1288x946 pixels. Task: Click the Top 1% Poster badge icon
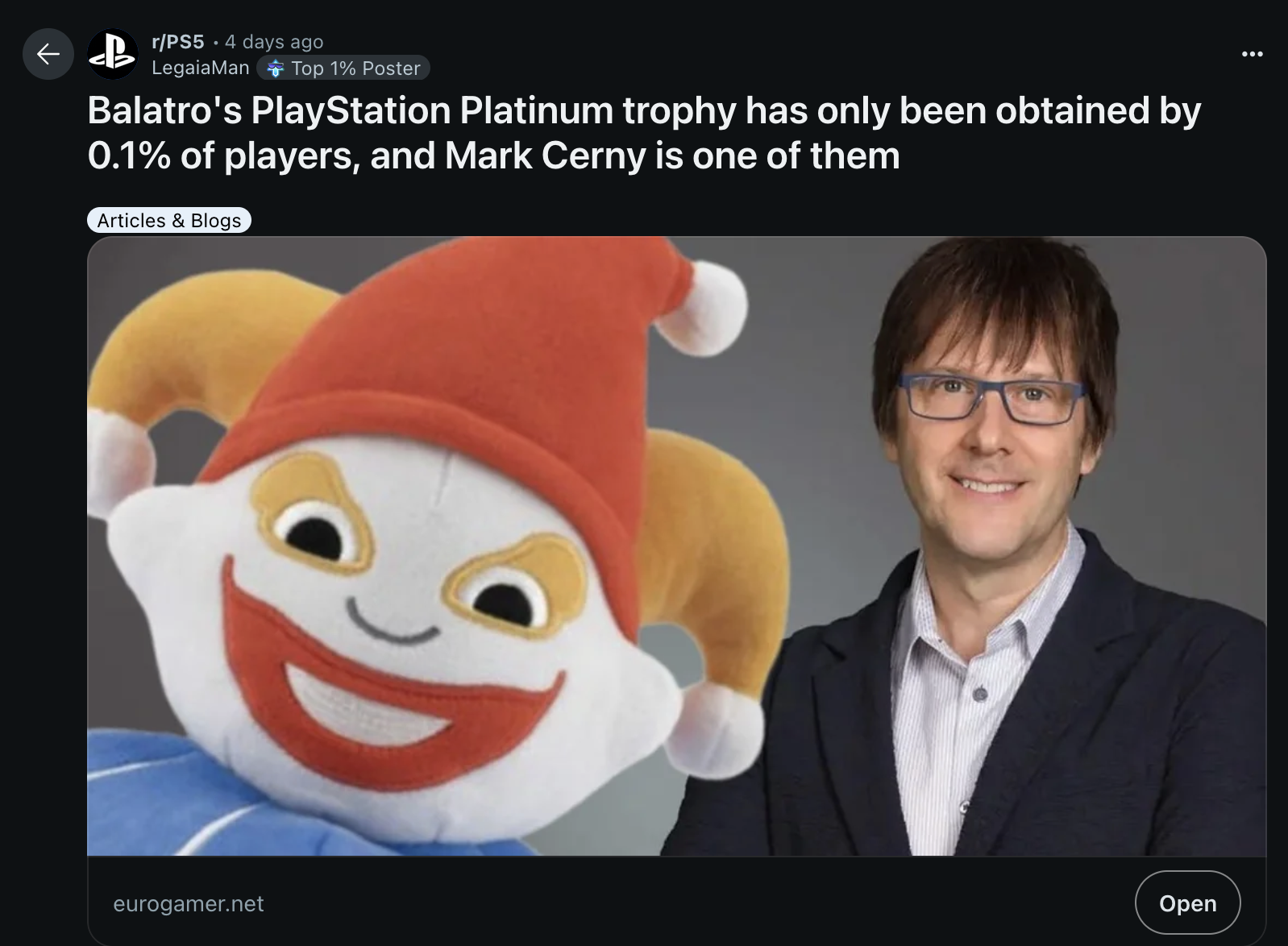[276, 68]
